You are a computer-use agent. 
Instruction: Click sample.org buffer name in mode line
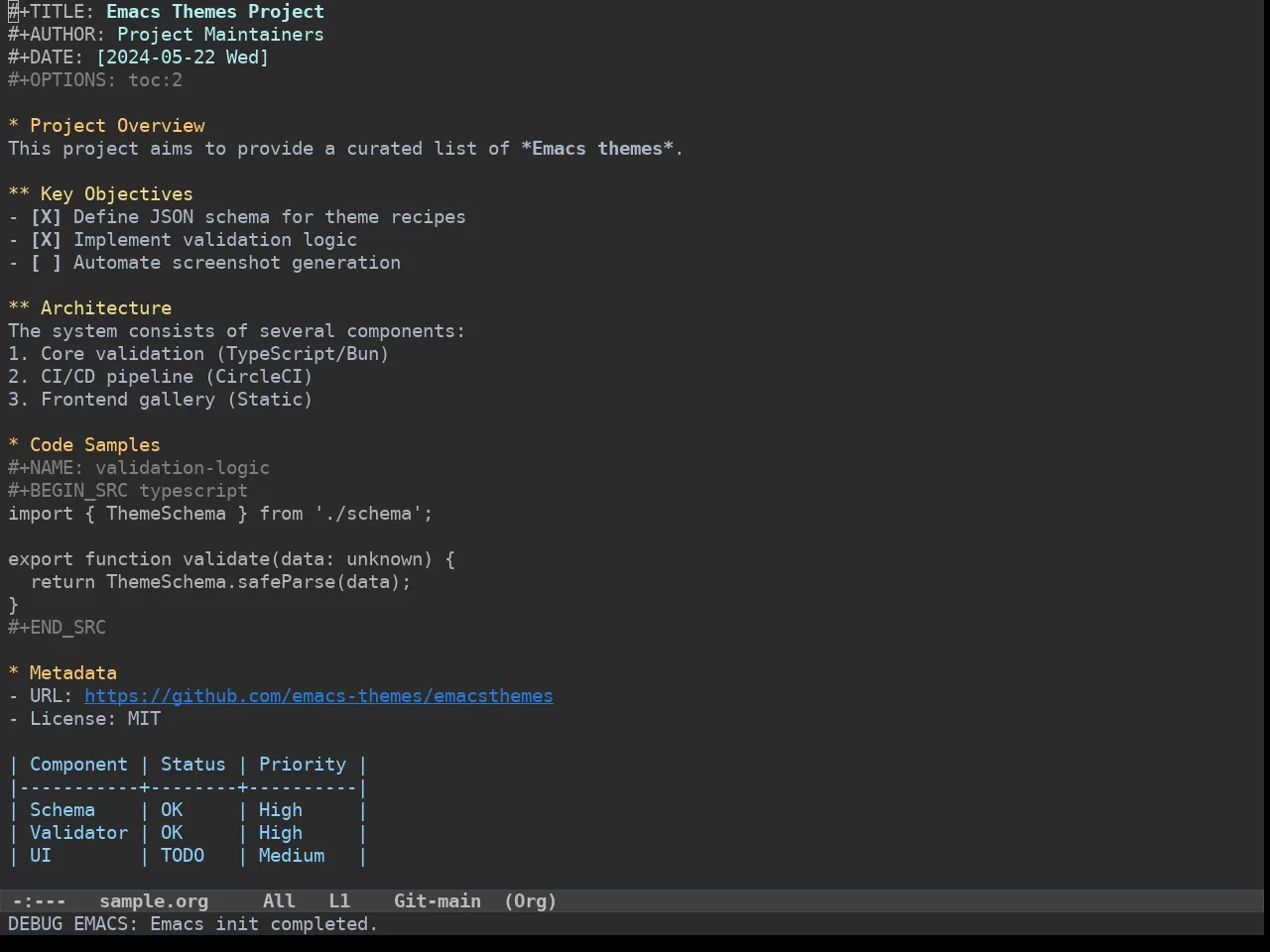pos(154,901)
